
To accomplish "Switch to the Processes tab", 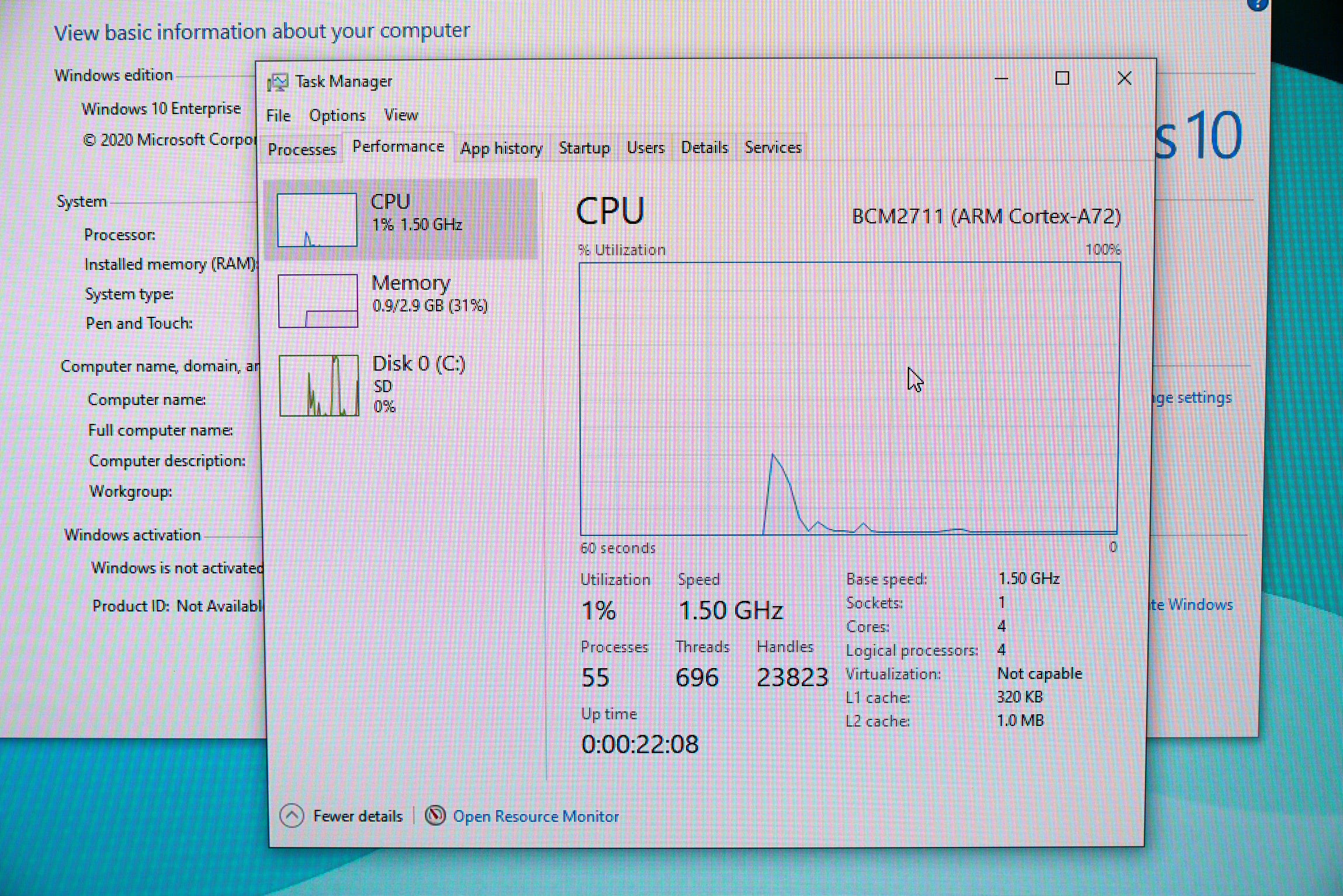I will pos(302,150).
